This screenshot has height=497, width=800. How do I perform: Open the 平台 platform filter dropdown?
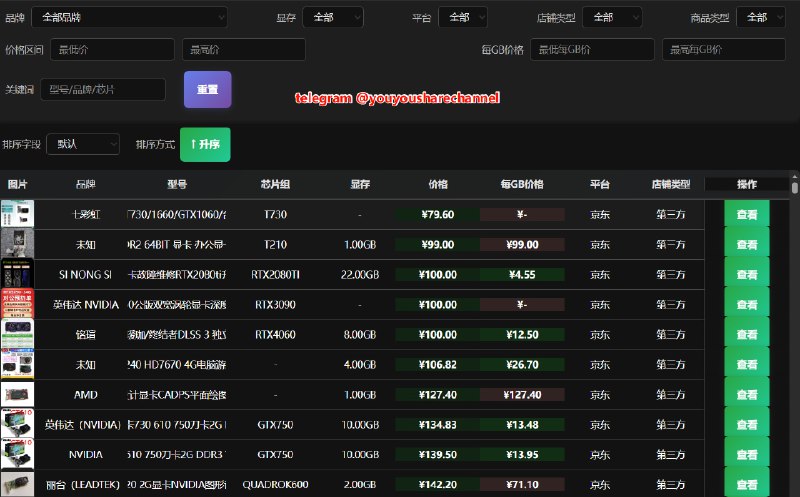pyautogui.click(x=462, y=17)
